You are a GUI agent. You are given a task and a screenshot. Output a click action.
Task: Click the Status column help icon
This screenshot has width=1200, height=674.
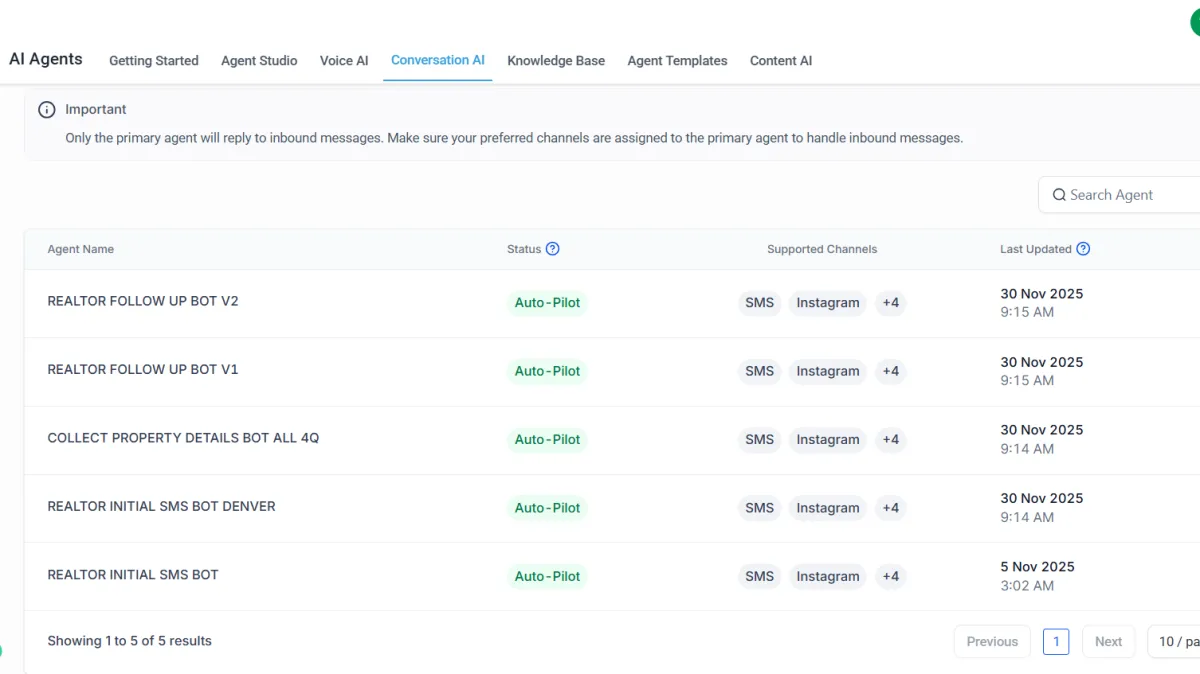coord(552,249)
